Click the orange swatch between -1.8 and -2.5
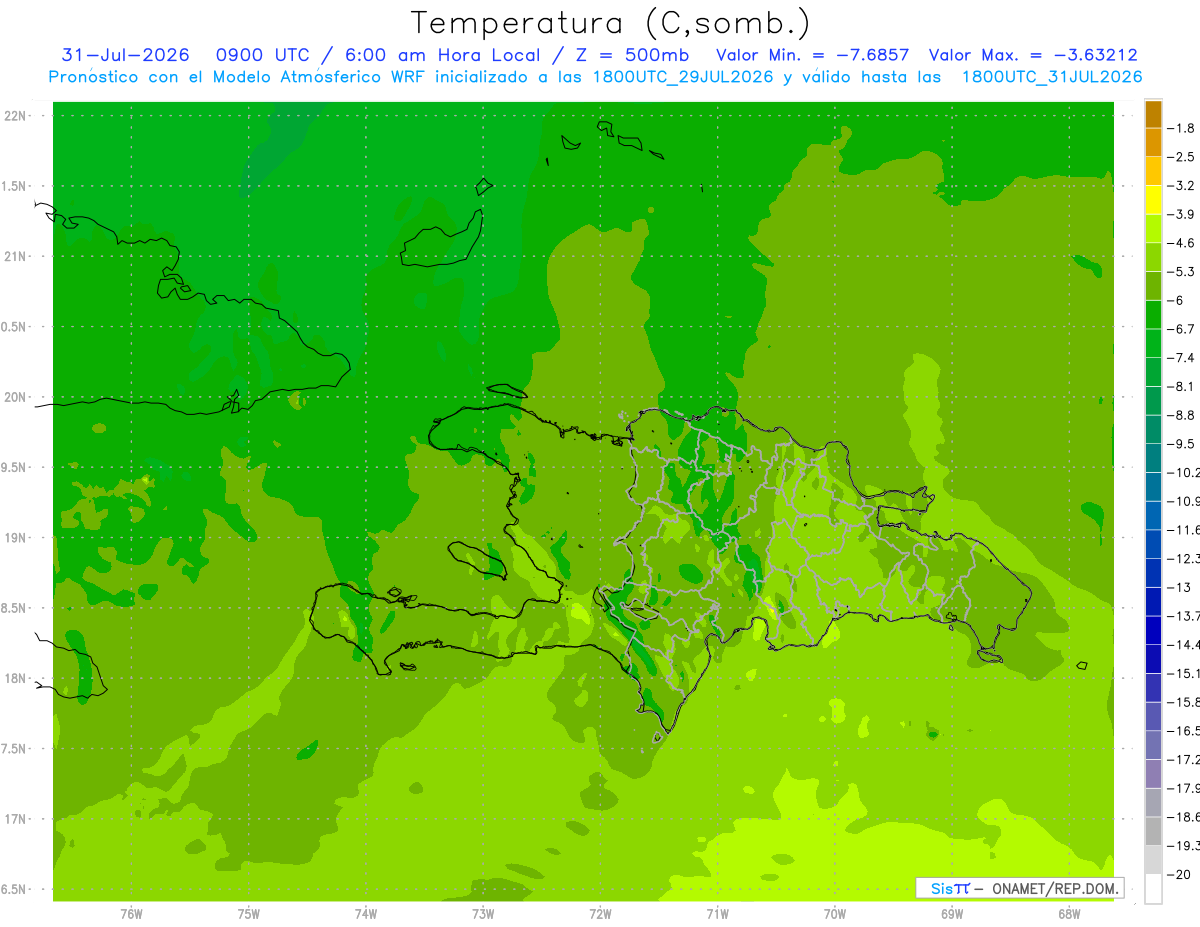This screenshot has width=1200, height=927. (1153, 143)
